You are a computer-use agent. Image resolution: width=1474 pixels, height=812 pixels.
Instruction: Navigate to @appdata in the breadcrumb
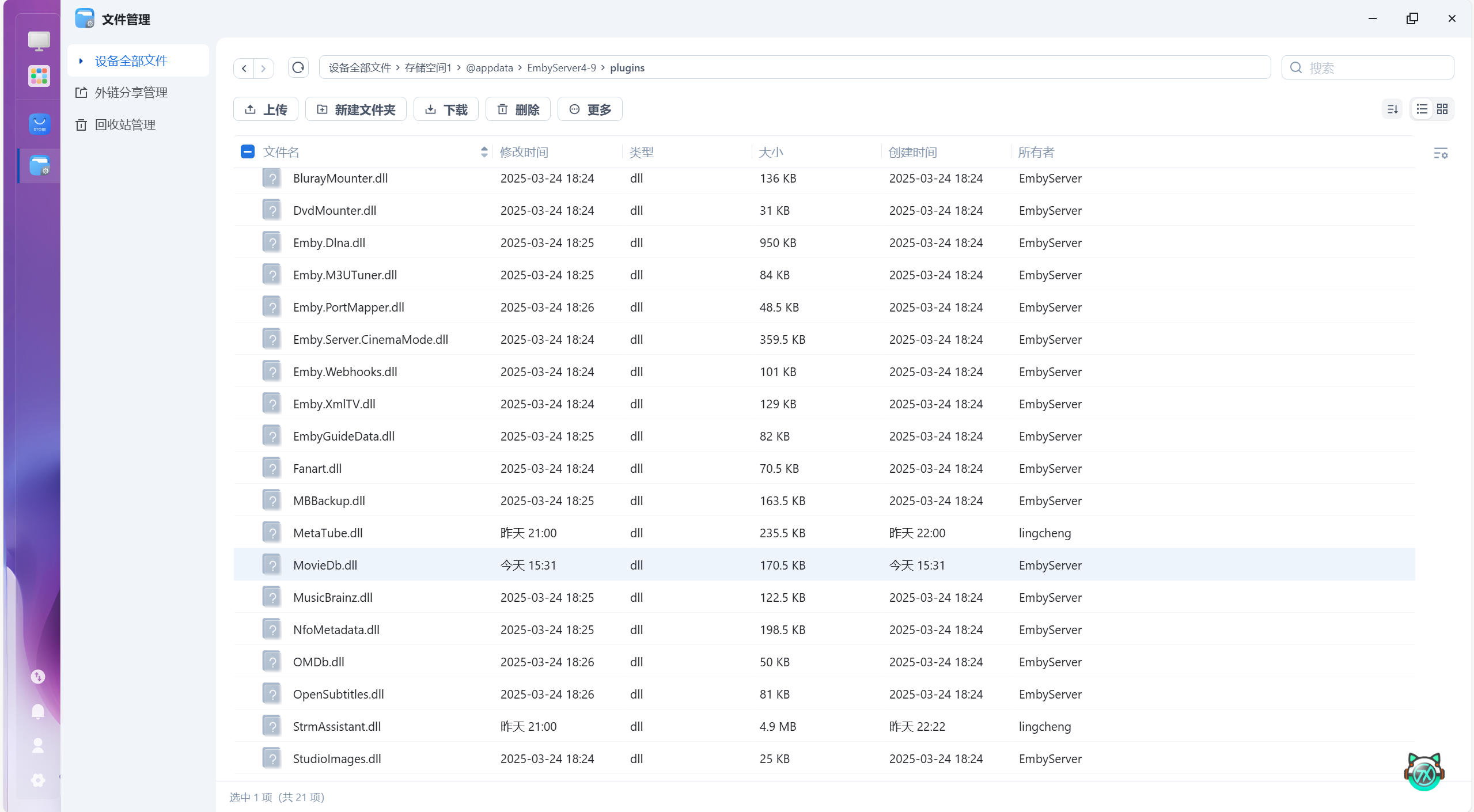tap(490, 68)
